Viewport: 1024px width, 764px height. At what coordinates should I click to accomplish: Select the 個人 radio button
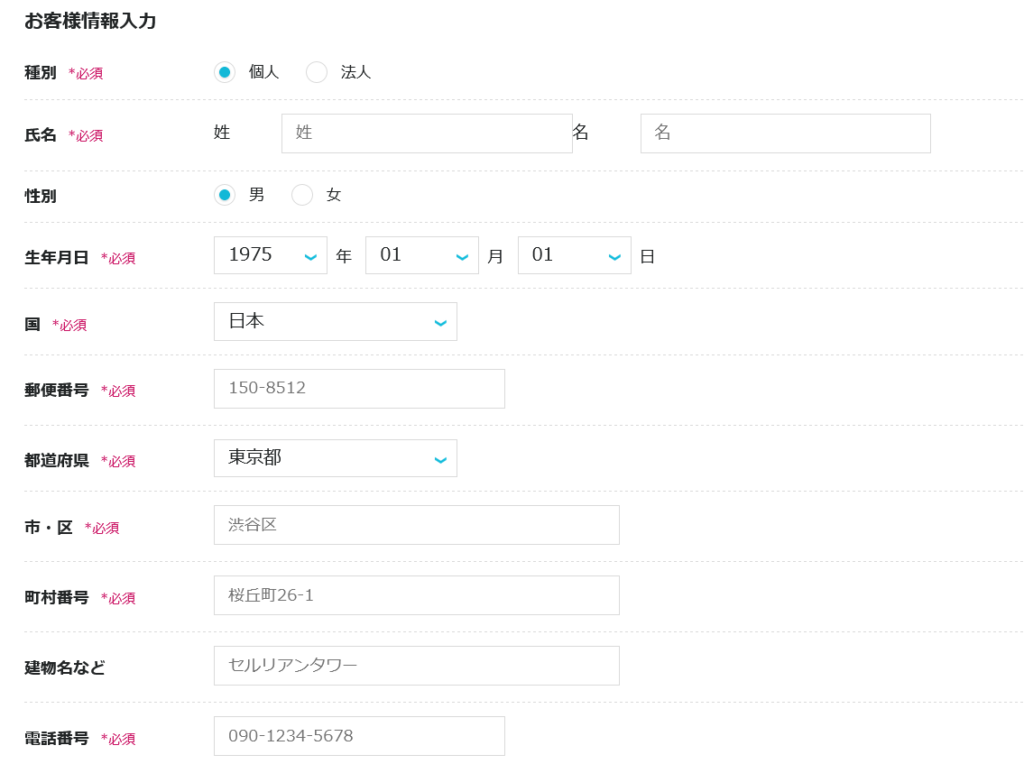[x=225, y=72]
